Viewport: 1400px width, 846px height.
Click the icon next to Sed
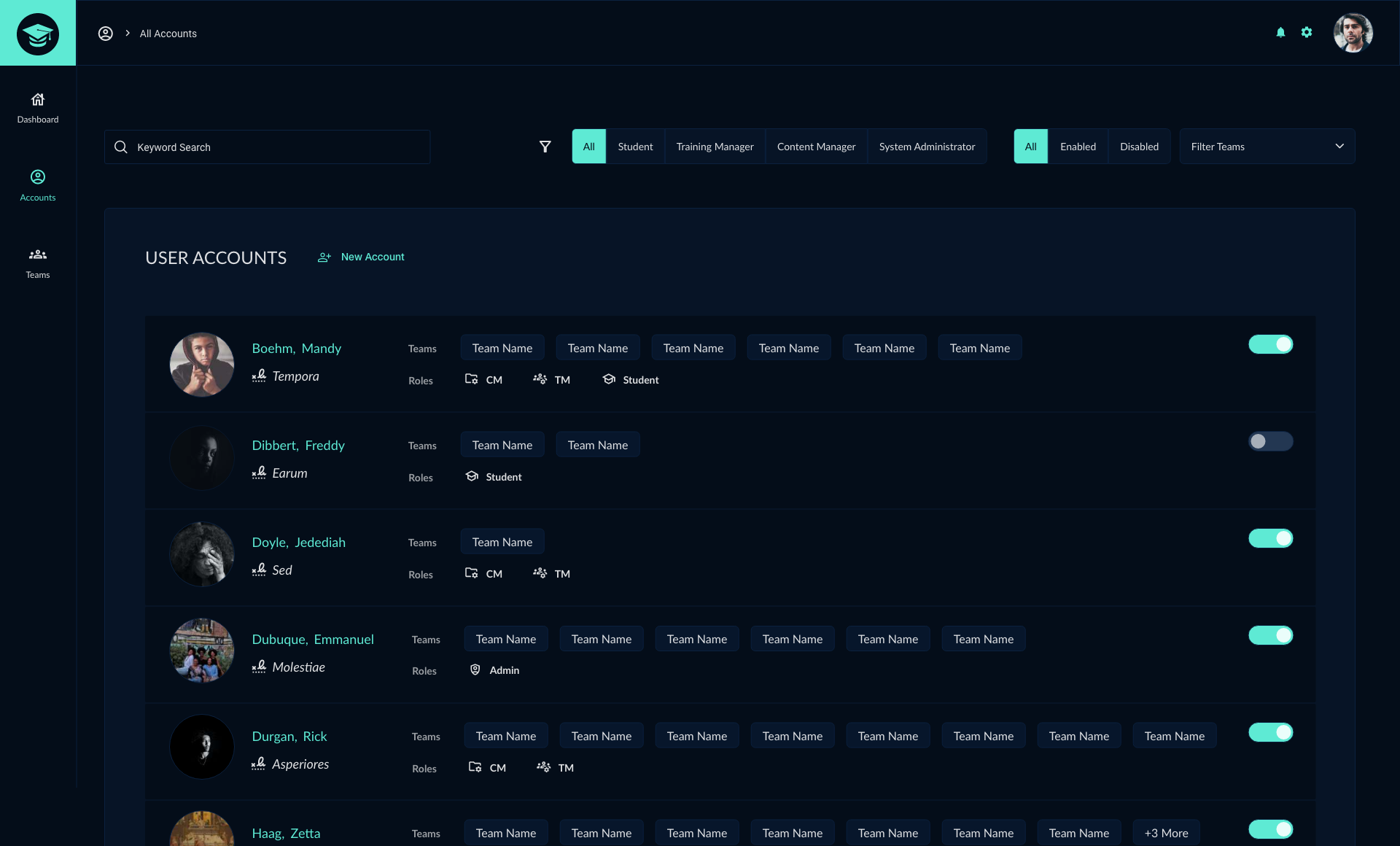pos(259,570)
